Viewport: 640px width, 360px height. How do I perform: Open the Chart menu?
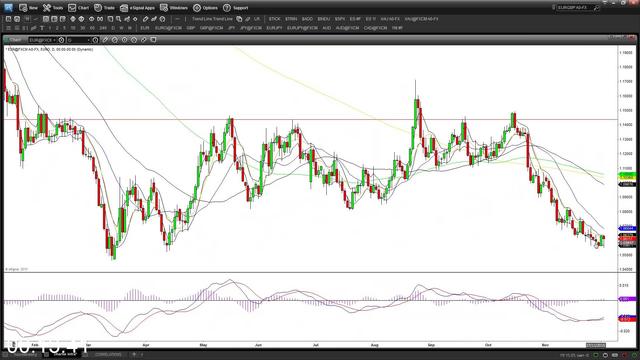tap(78, 8)
